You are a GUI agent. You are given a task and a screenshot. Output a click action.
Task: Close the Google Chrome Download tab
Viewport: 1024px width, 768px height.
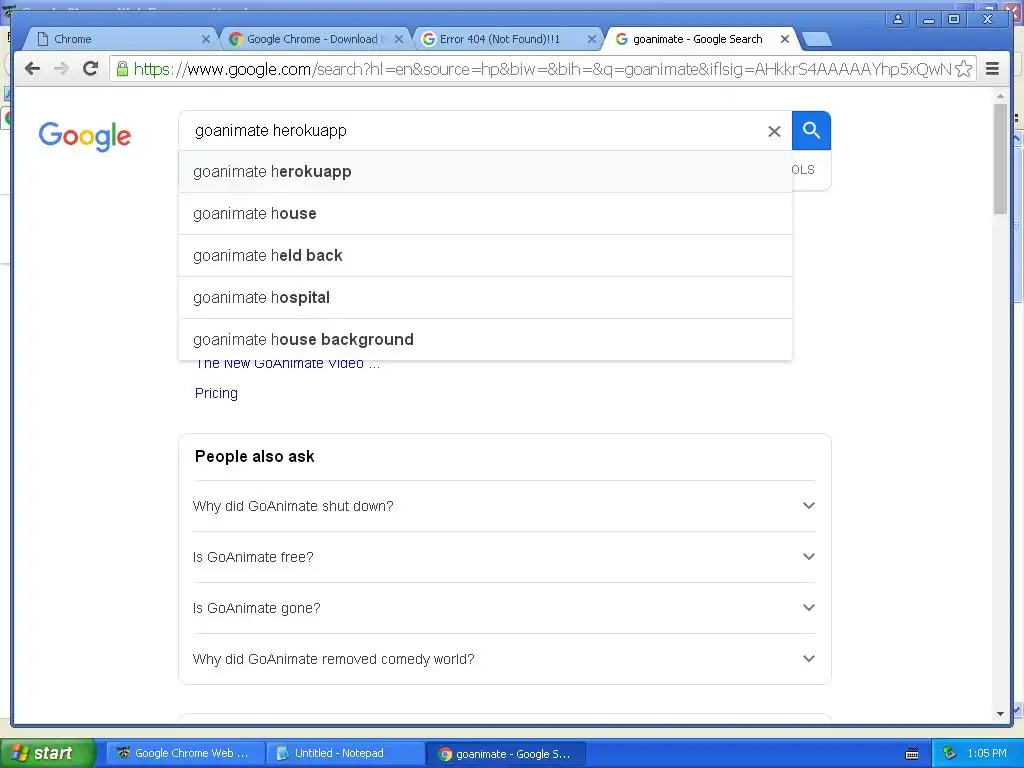[x=399, y=39]
